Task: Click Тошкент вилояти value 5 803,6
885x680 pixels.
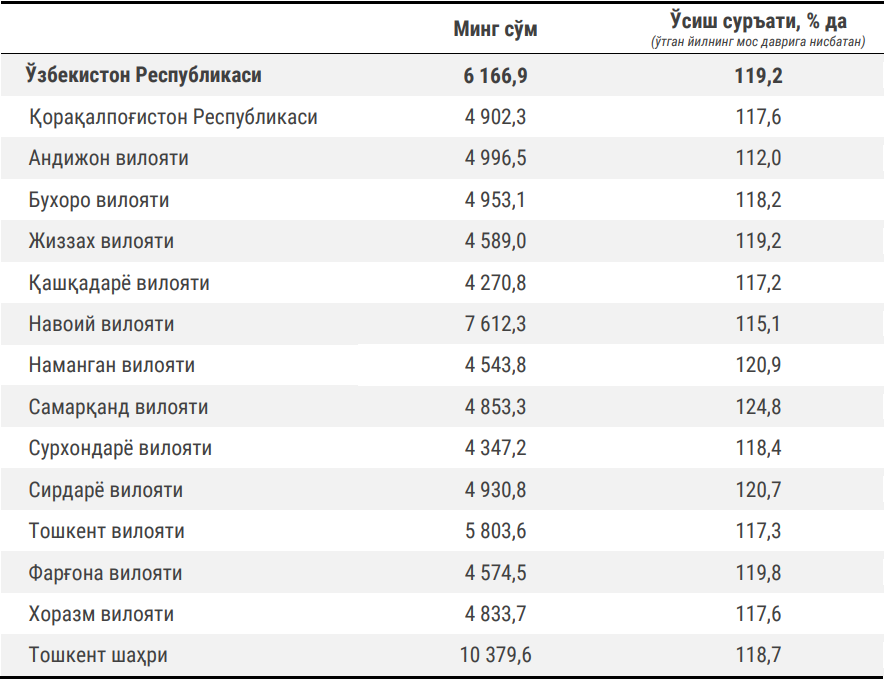Action: 495,531
